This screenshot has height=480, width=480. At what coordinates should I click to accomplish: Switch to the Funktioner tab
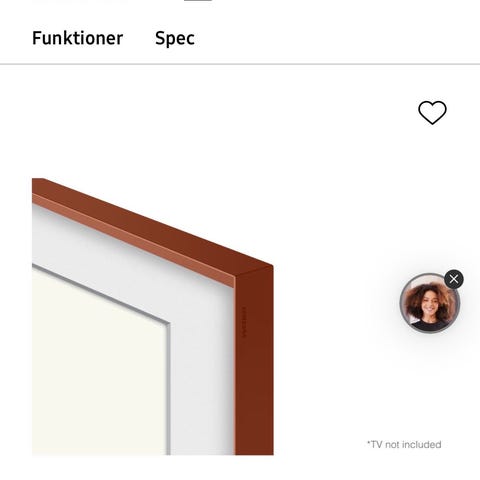(x=77, y=38)
